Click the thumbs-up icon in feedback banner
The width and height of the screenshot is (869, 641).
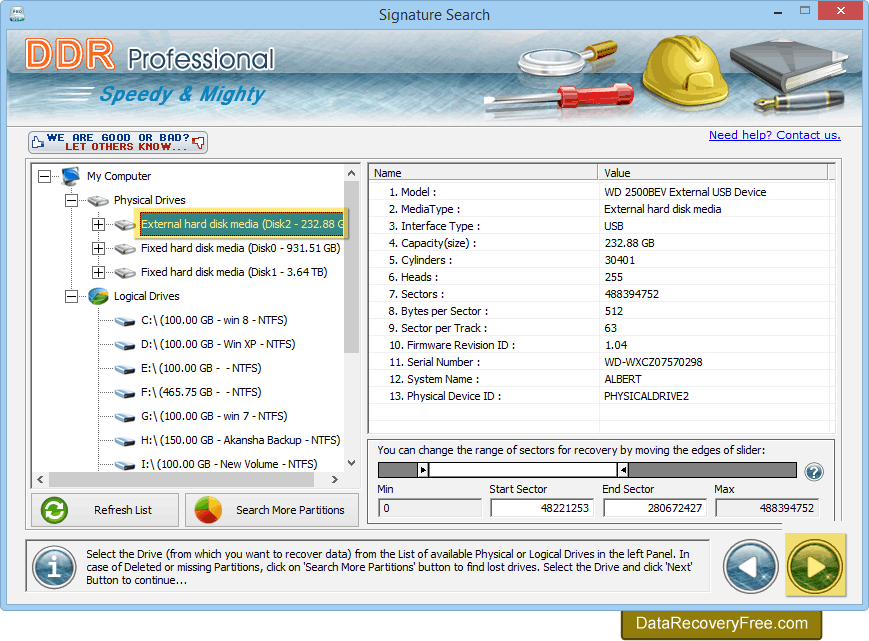[x=38, y=142]
